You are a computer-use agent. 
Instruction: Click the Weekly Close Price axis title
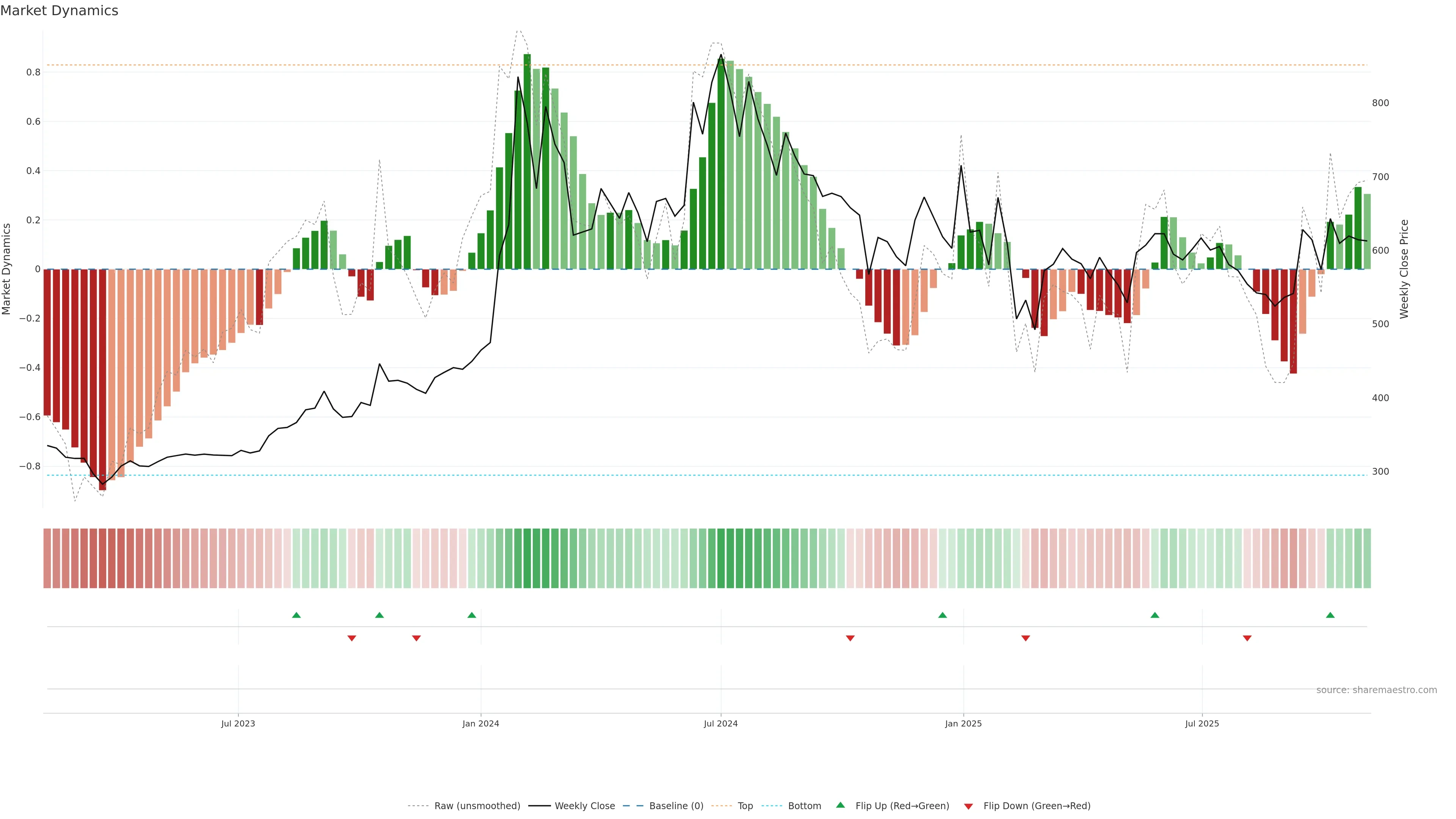pyautogui.click(x=1404, y=269)
